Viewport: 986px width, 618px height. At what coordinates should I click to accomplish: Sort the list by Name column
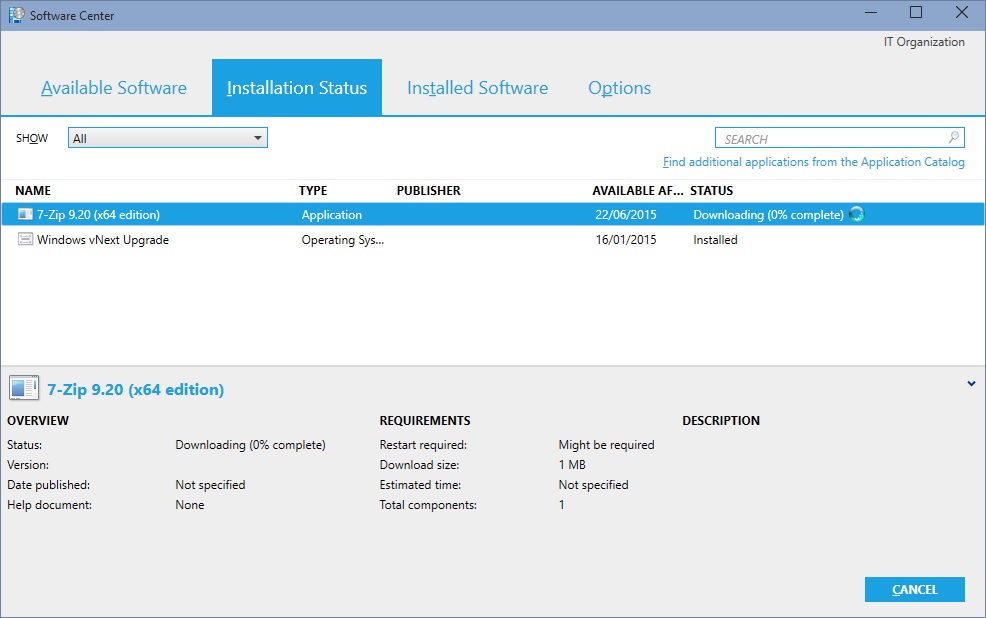(33, 190)
